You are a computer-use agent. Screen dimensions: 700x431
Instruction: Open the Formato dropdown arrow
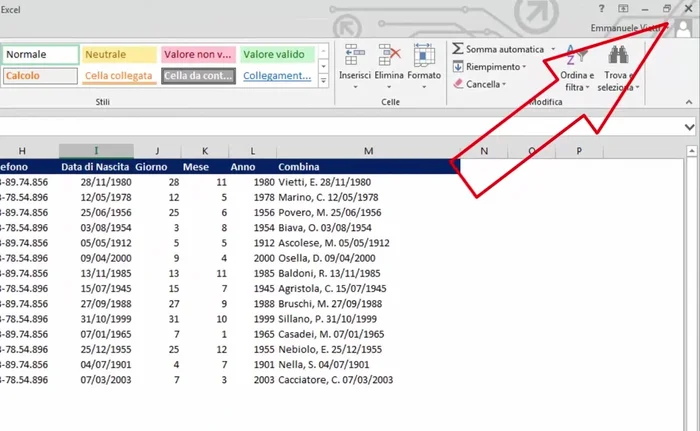[424, 87]
